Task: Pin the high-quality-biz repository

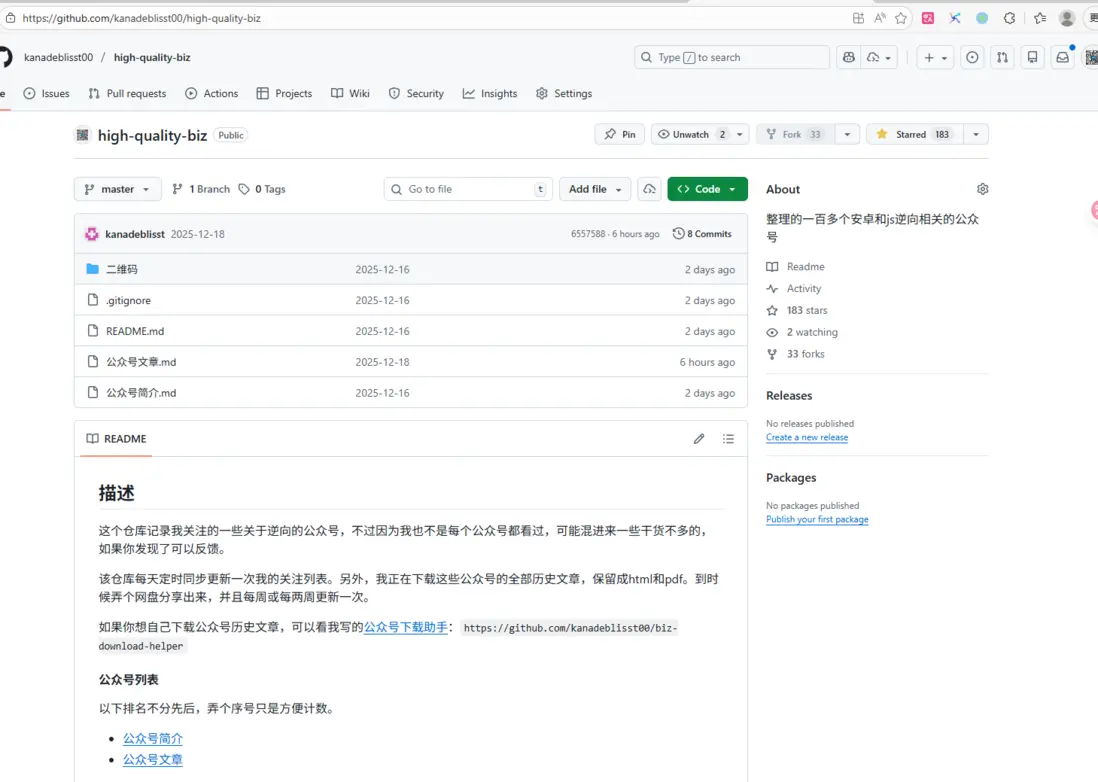Action: (620, 134)
